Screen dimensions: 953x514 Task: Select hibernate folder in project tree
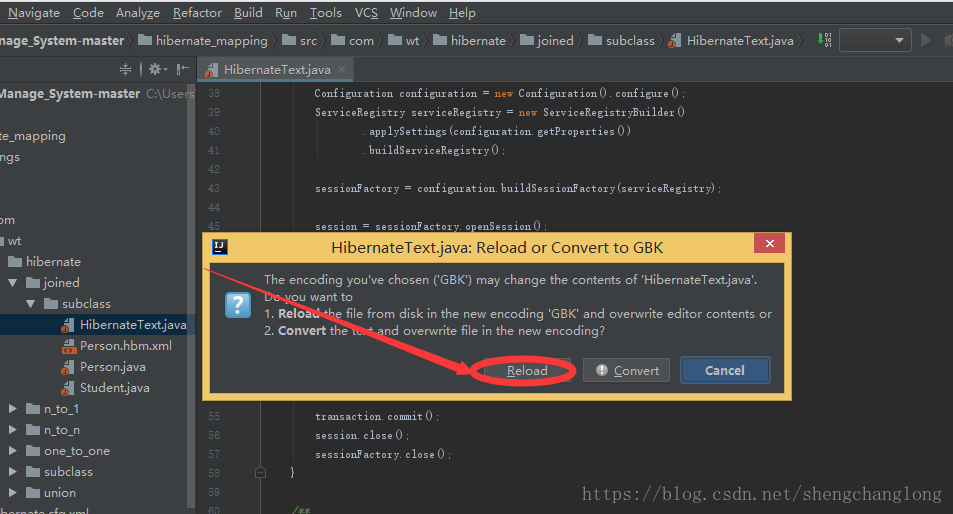pyautogui.click(x=44, y=262)
